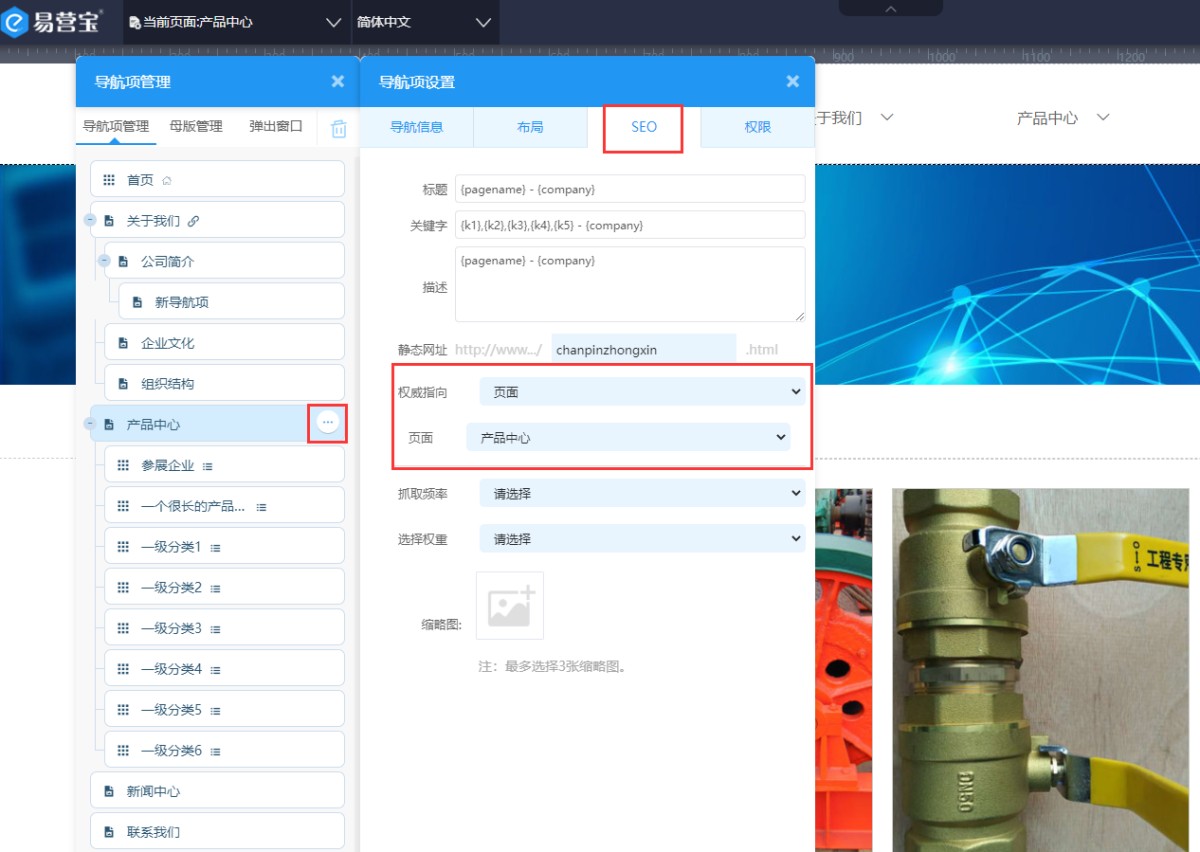Viewport: 1200px width, 852px height.
Task: Click the page icon of 新闻中心
Action: tap(109, 791)
